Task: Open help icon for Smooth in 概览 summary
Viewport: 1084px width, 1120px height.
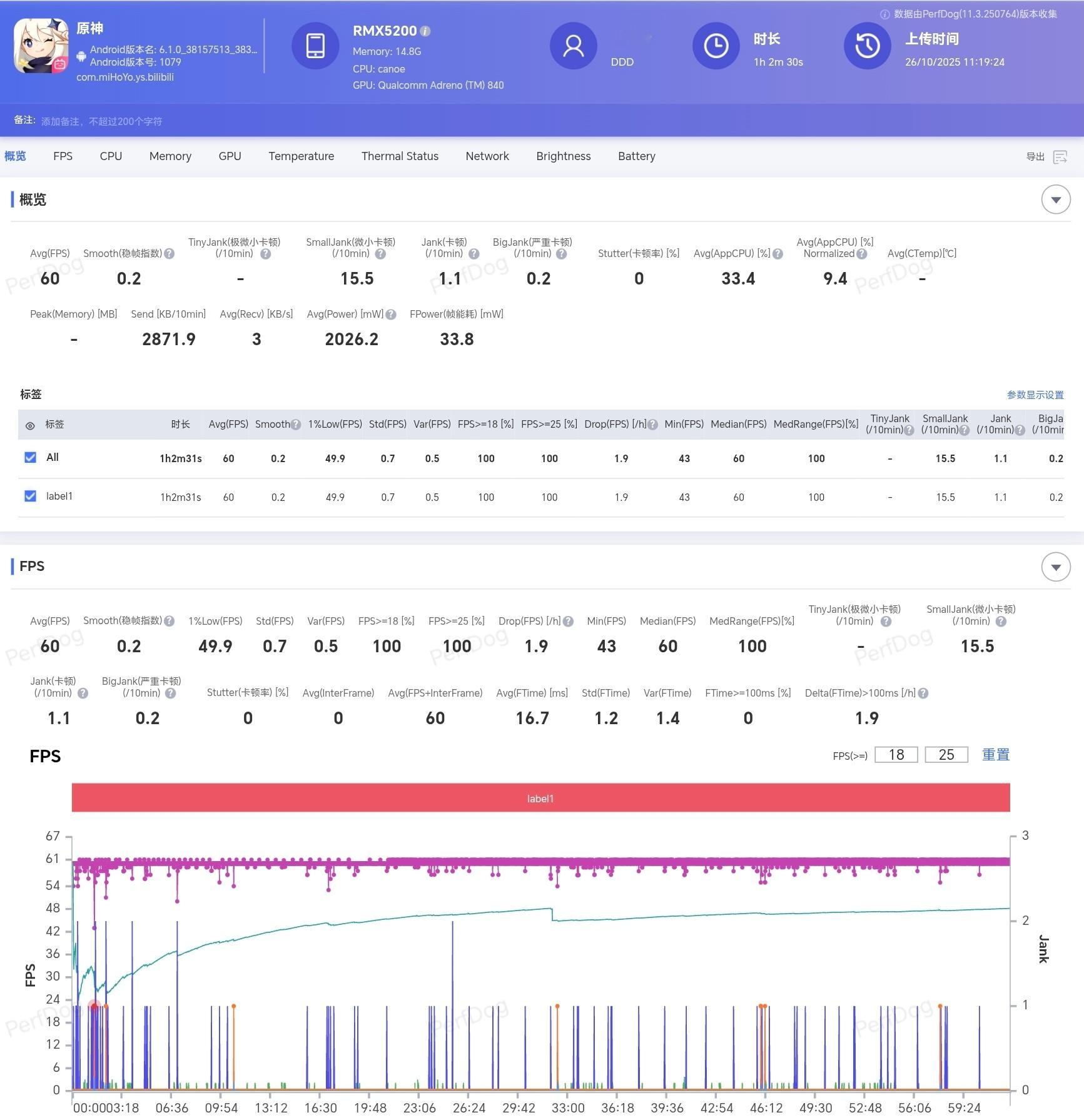Action: pos(170,254)
